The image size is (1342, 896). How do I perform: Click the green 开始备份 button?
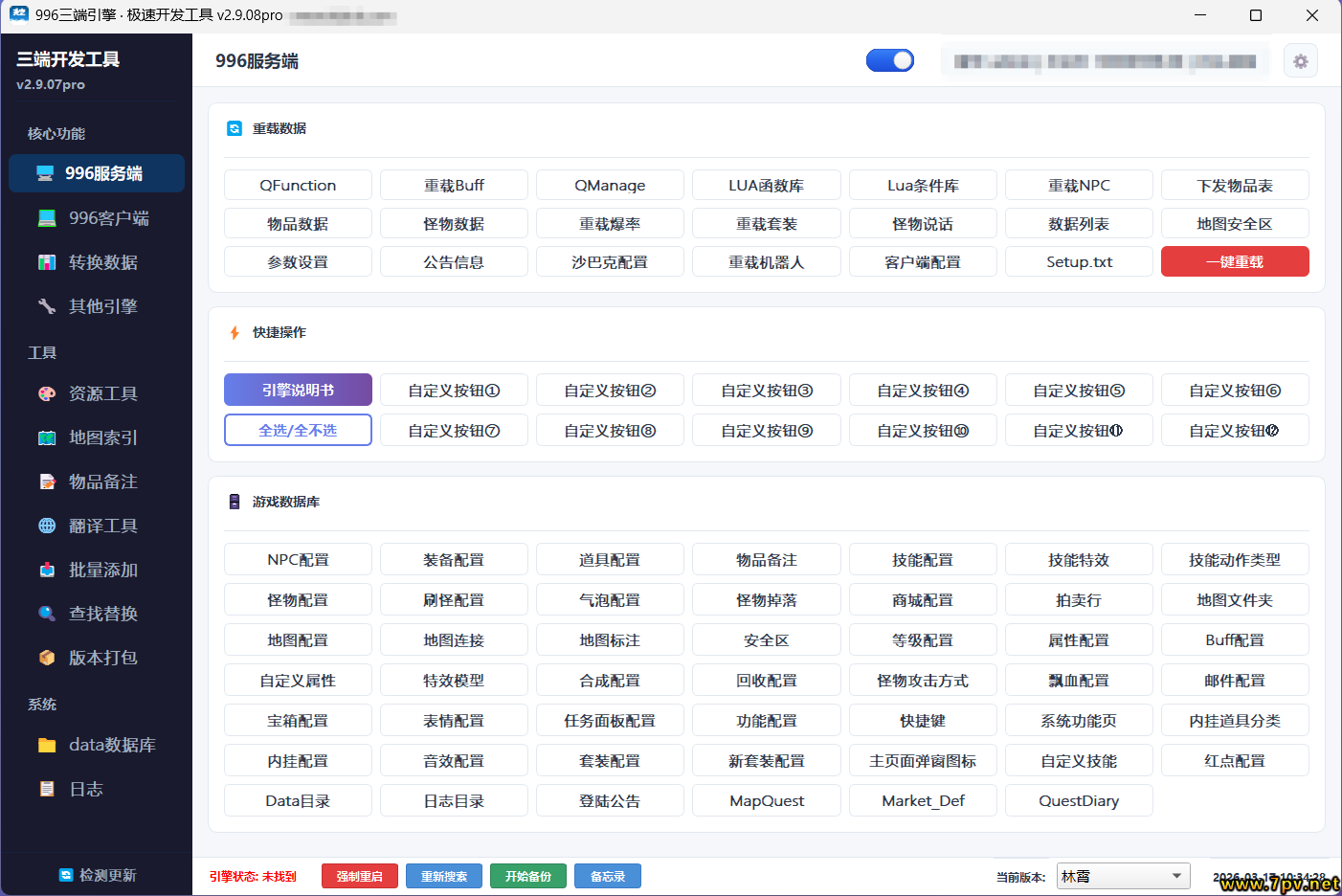[527, 876]
